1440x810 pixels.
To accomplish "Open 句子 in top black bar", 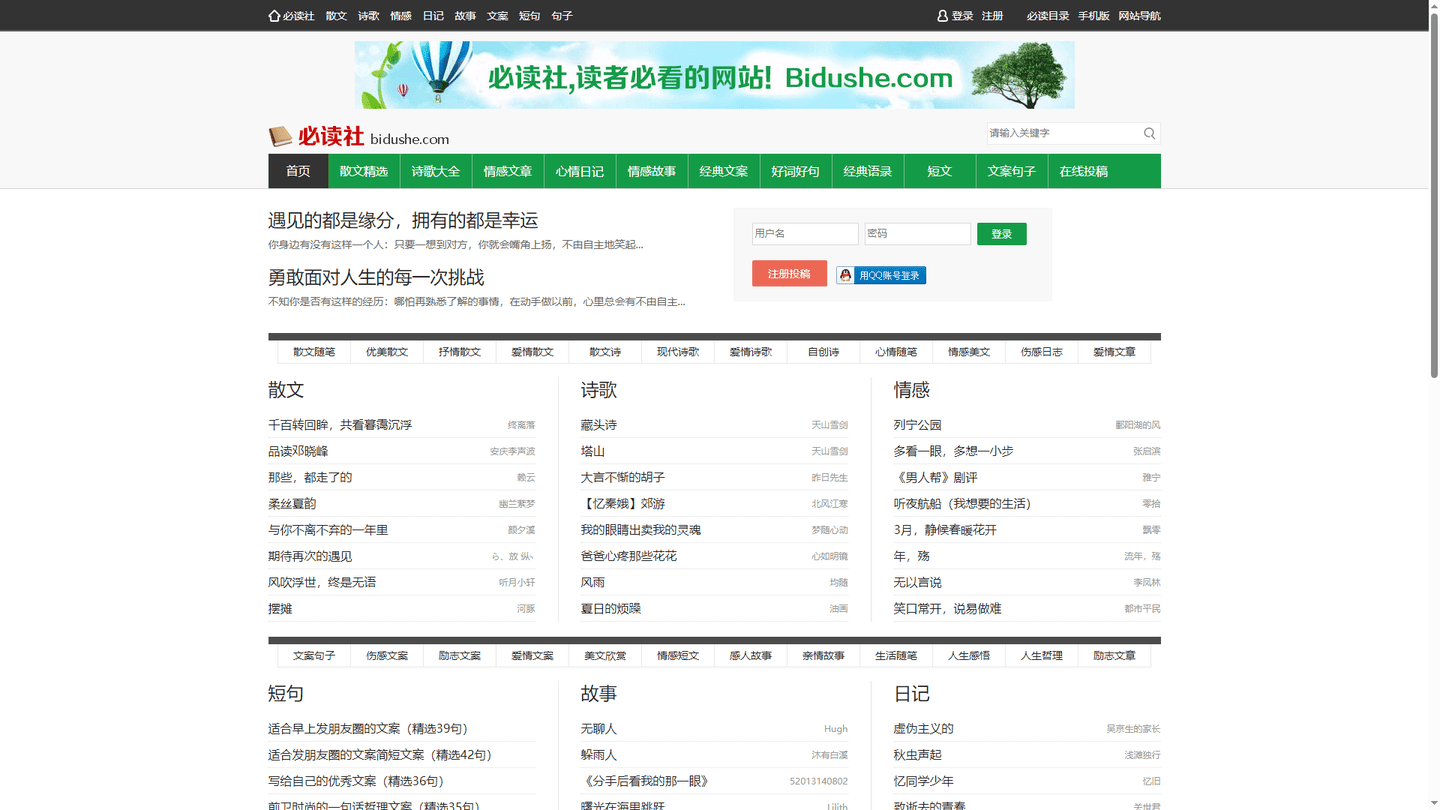I will tap(562, 16).
